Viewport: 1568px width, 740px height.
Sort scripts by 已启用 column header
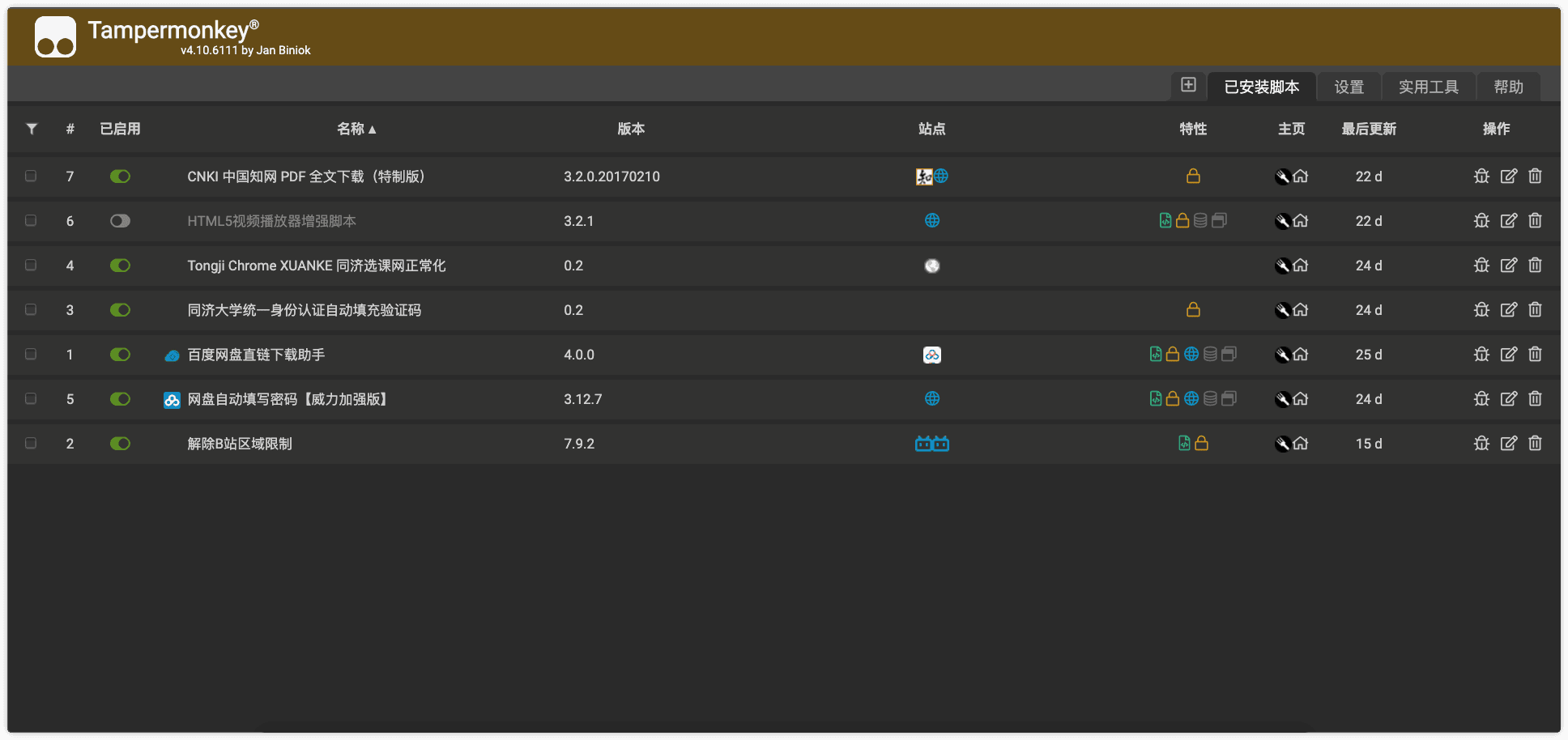click(120, 129)
